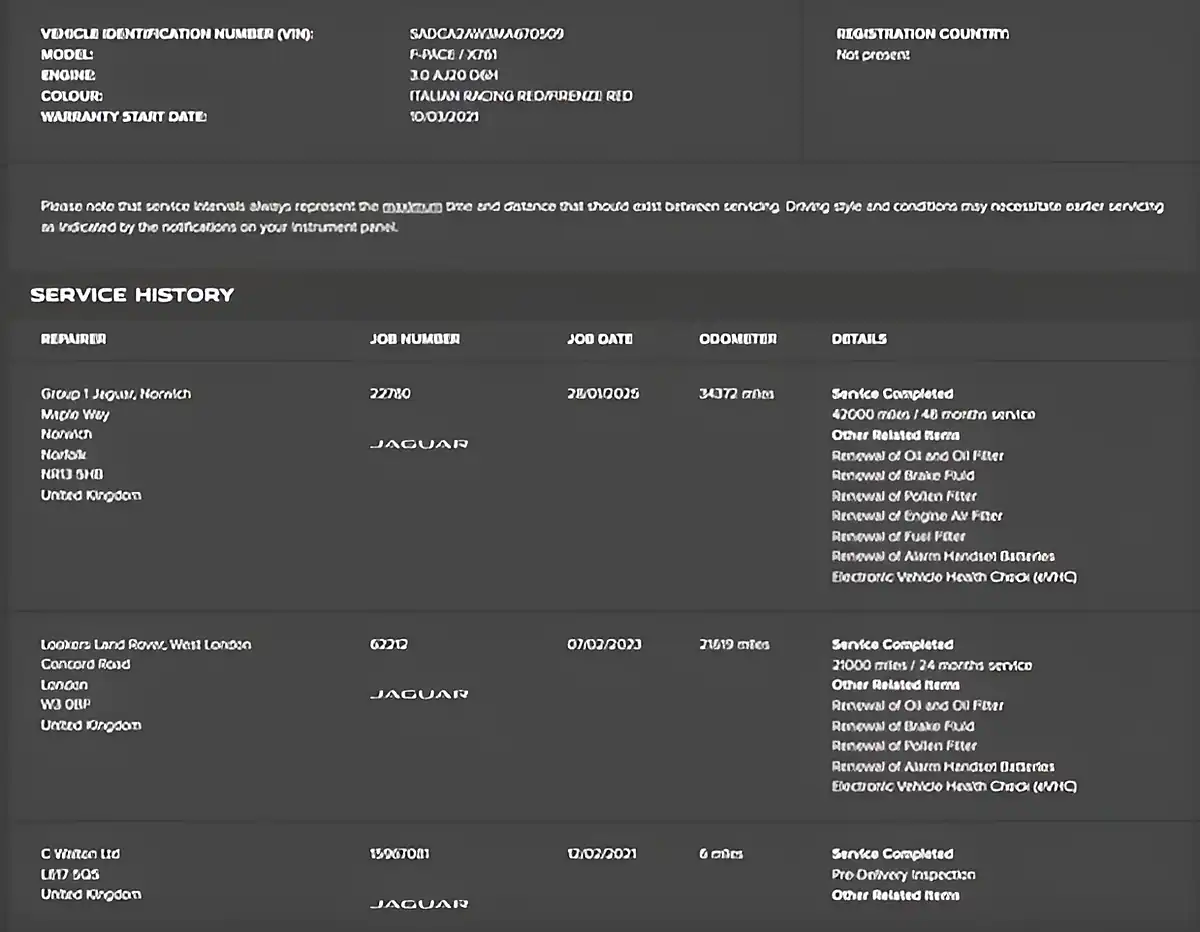Click the 28/01/2025 job date

605,394
